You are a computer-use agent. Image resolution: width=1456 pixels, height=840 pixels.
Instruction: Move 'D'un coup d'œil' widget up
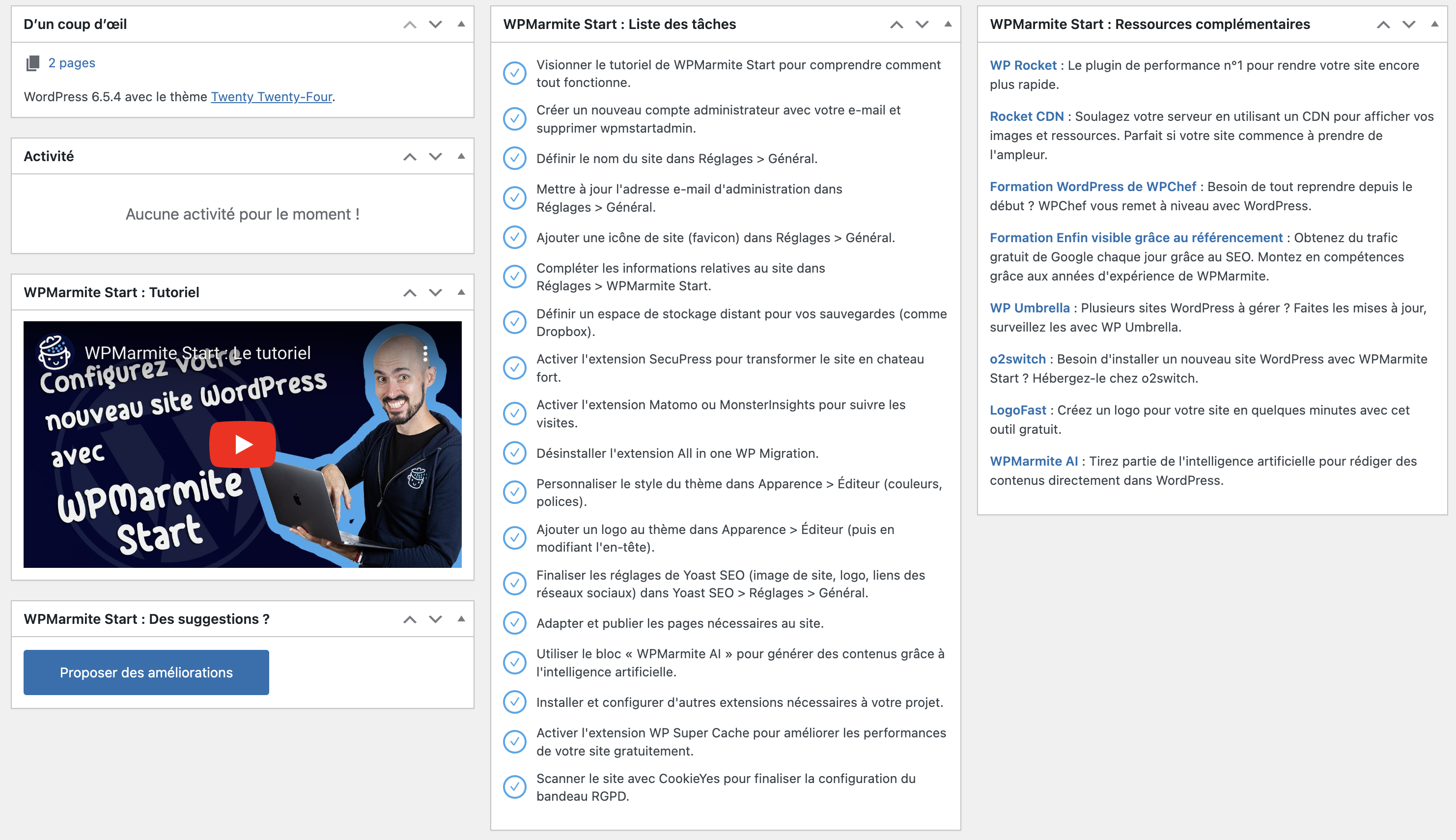click(x=410, y=24)
